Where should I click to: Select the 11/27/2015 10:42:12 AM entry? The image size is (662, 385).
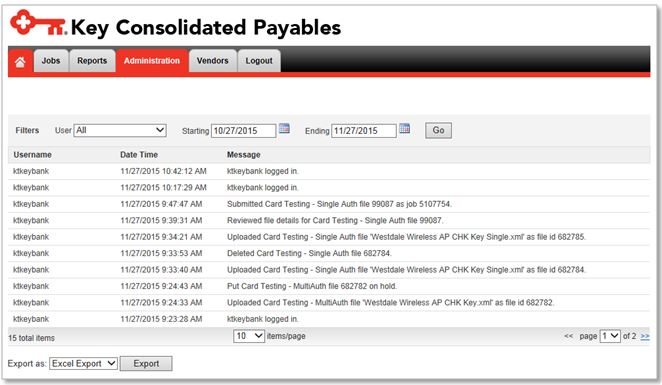(329, 171)
